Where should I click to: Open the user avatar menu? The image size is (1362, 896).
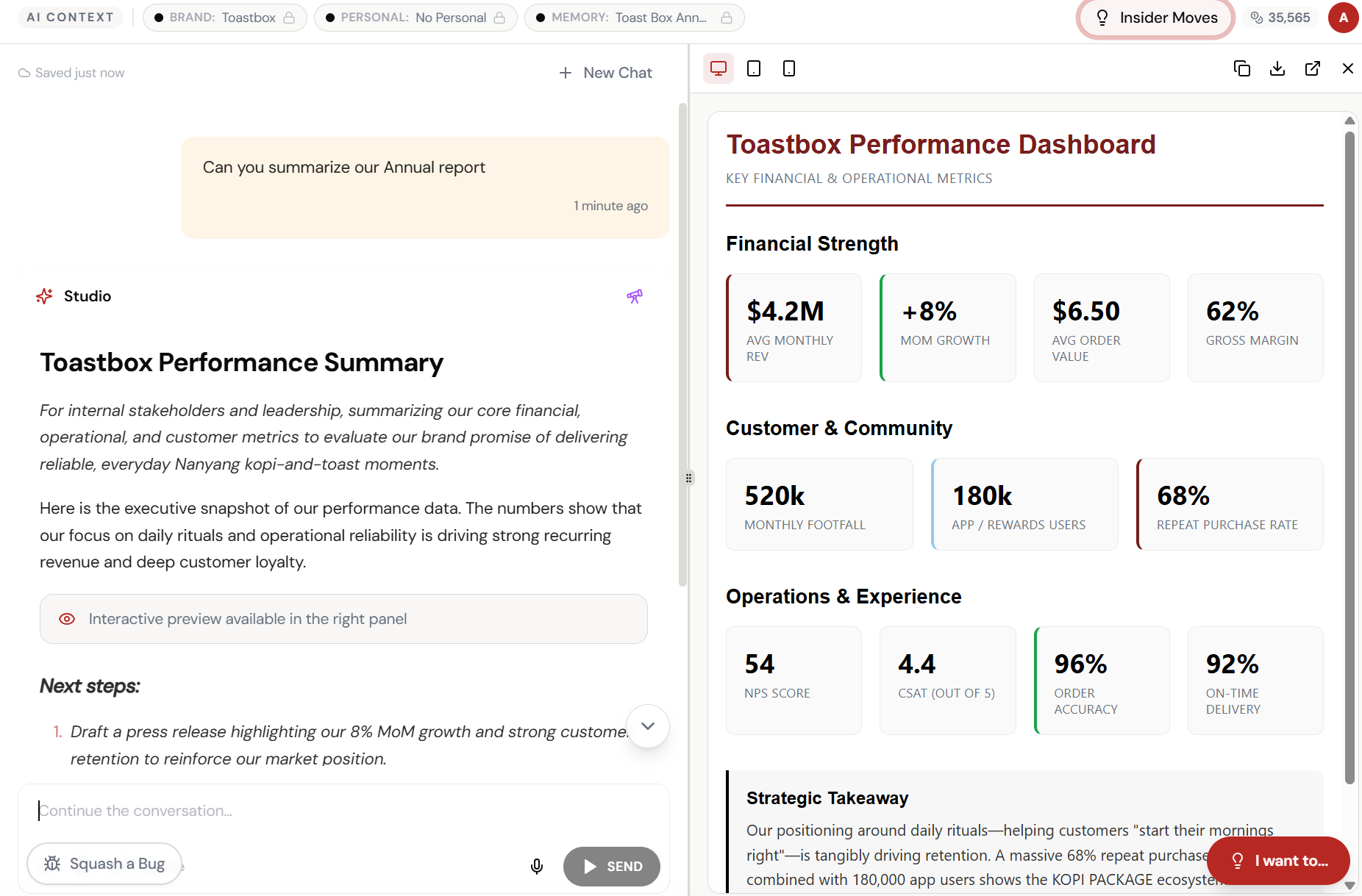point(1343,18)
